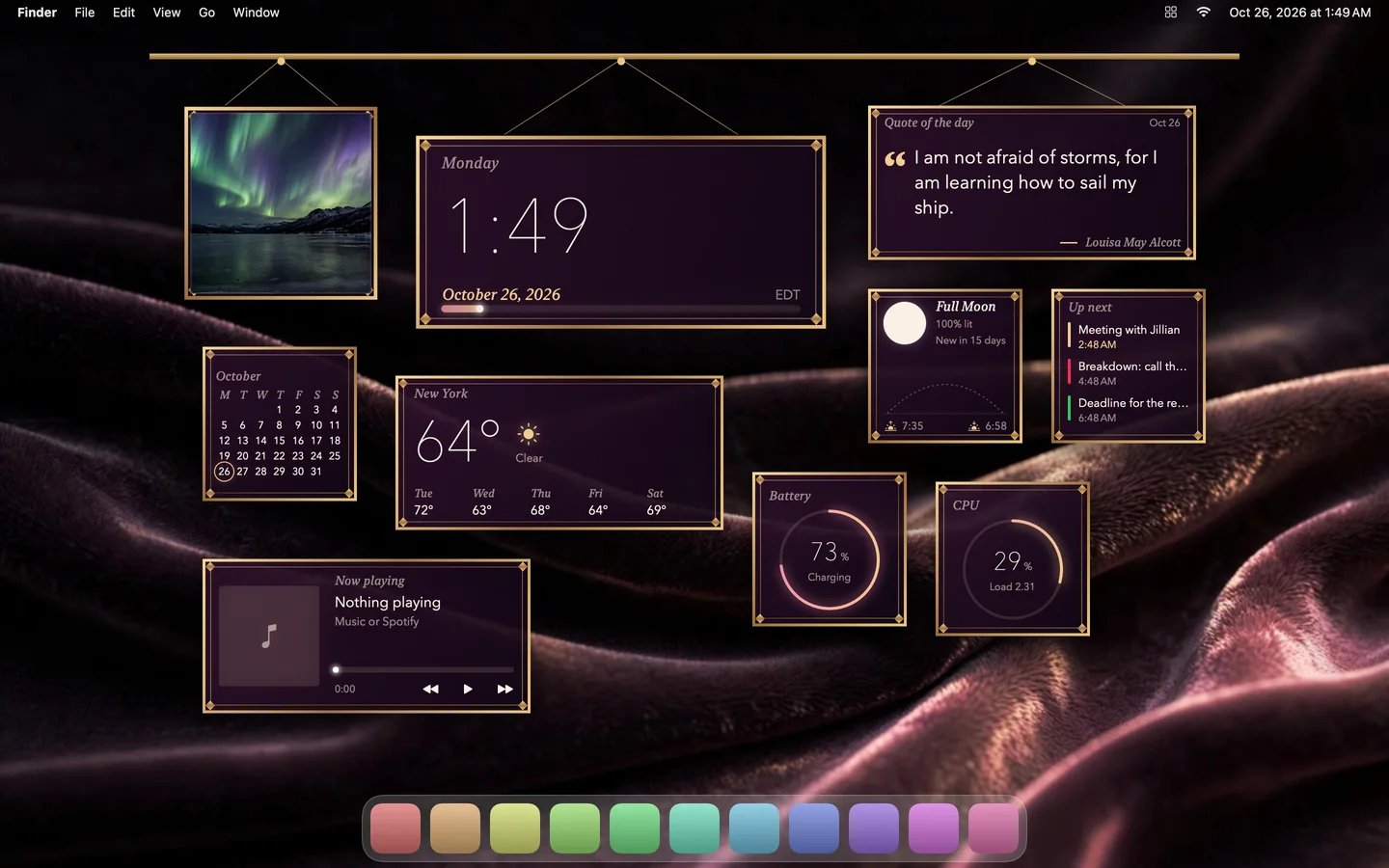Select day 31 in October calendar
This screenshot has width=1389, height=868.
click(316, 472)
